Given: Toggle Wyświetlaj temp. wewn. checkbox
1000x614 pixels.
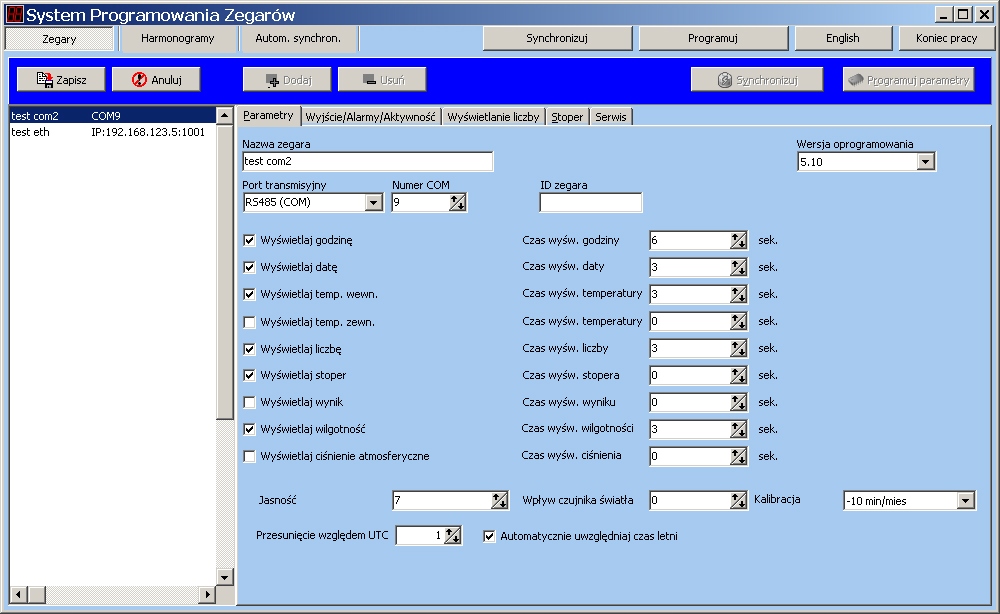Looking at the screenshot, I should tap(249, 295).
